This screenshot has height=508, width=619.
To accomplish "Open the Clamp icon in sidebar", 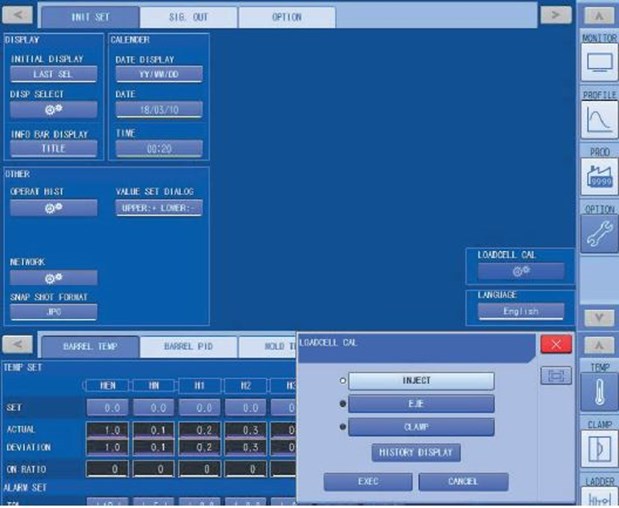I will [x=598, y=448].
